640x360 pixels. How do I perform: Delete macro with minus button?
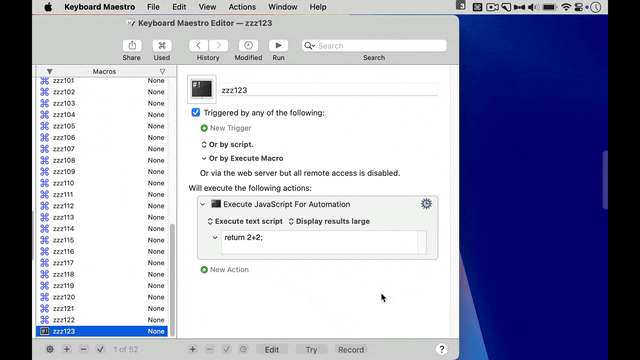[x=84, y=349]
